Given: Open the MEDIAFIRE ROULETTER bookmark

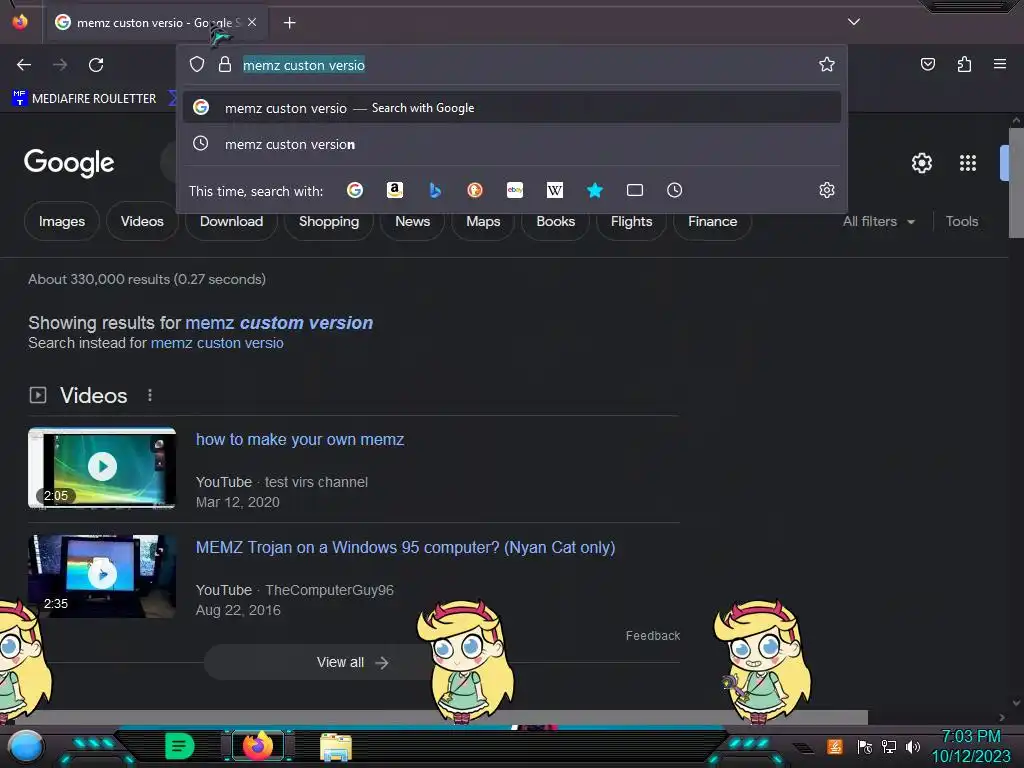Looking at the screenshot, I should click(x=84, y=99).
